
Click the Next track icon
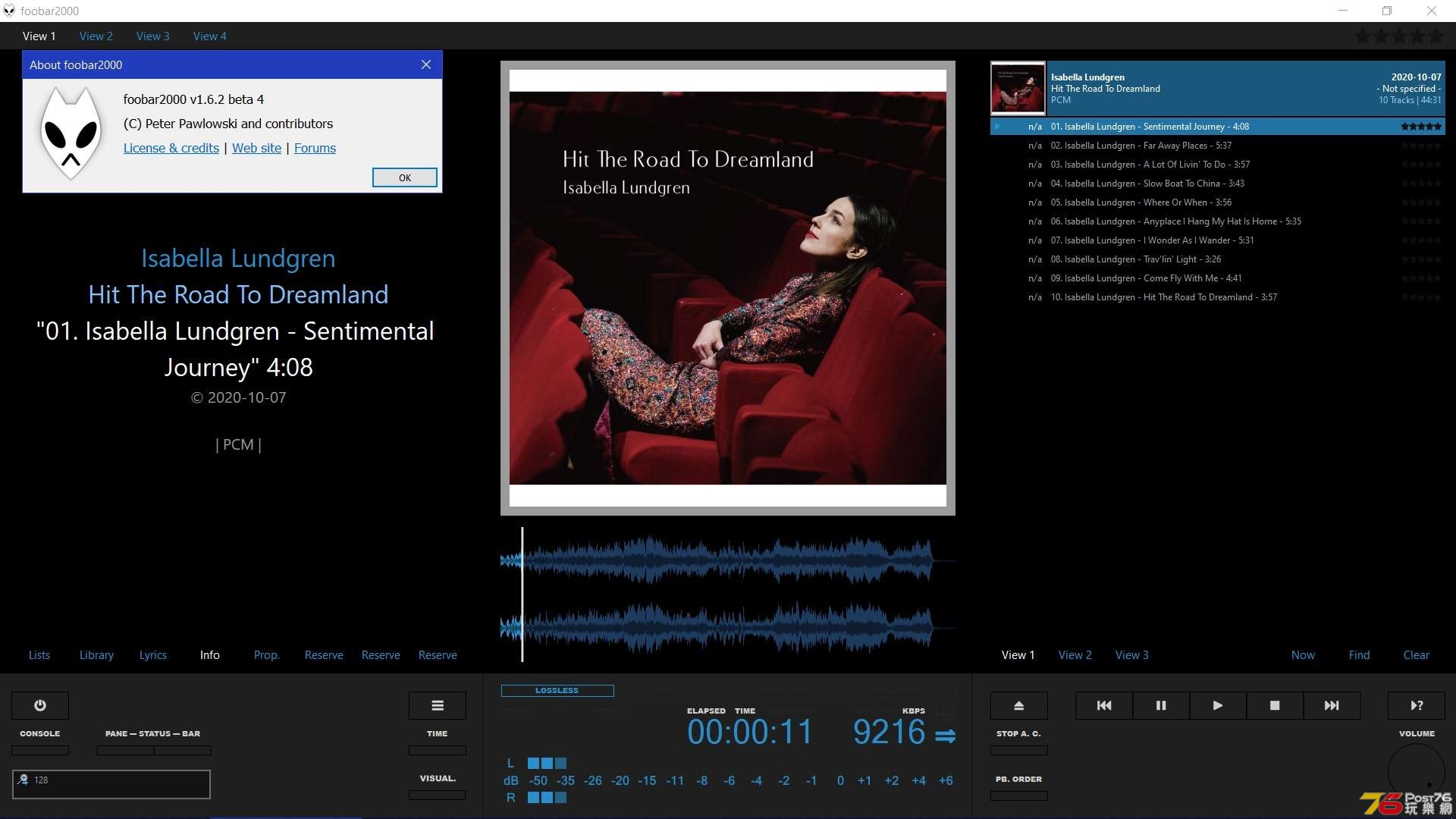pos(1331,705)
